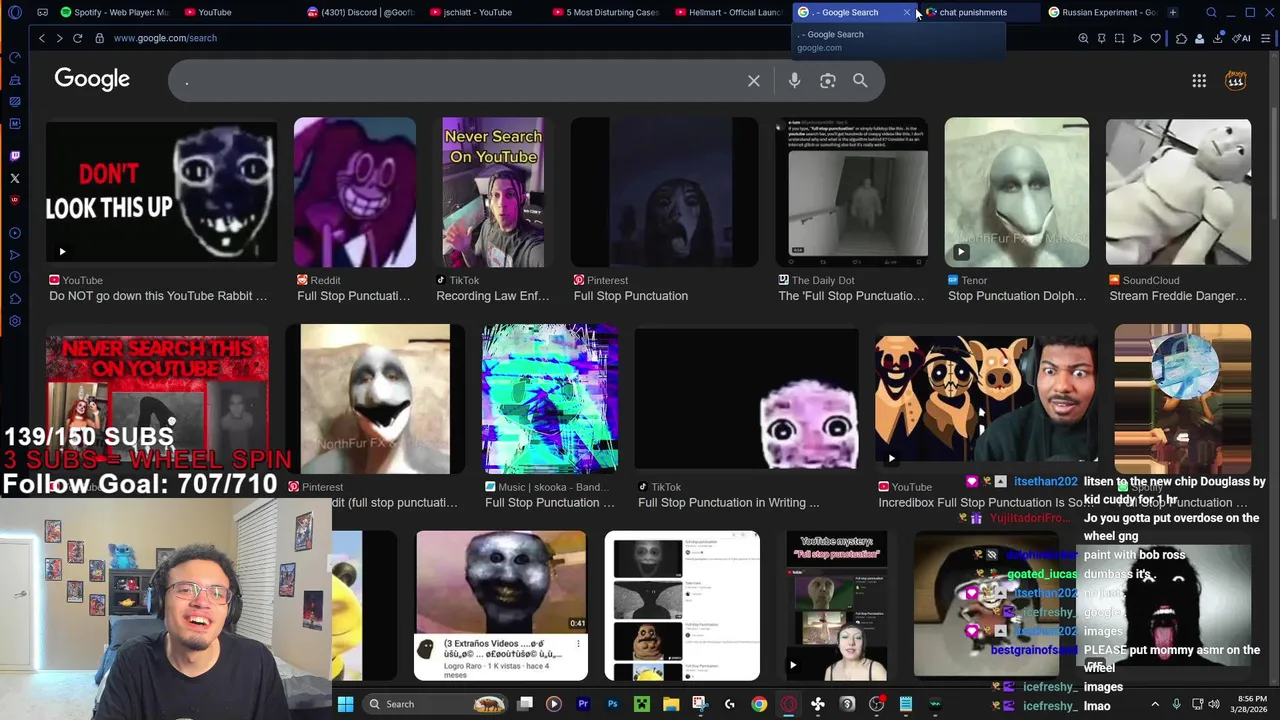The image size is (1280, 720).
Task: Switch to the jschlatt - YouTube tab
Action: (485, 12)
